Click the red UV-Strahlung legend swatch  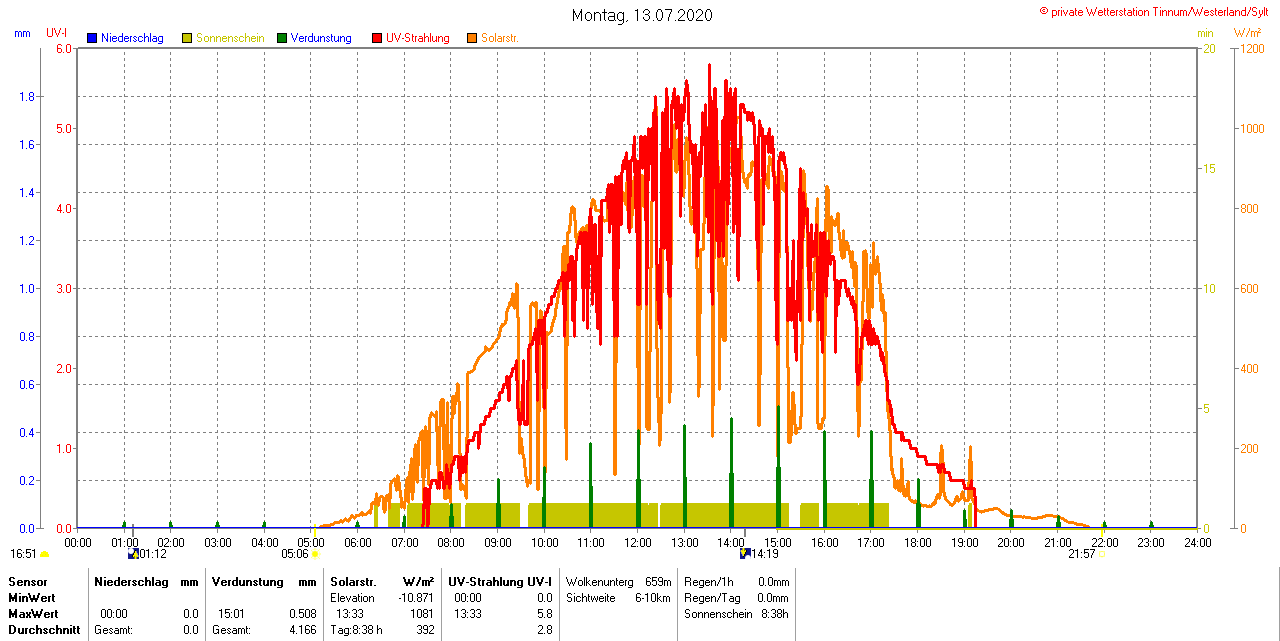(x=377, y=38)
